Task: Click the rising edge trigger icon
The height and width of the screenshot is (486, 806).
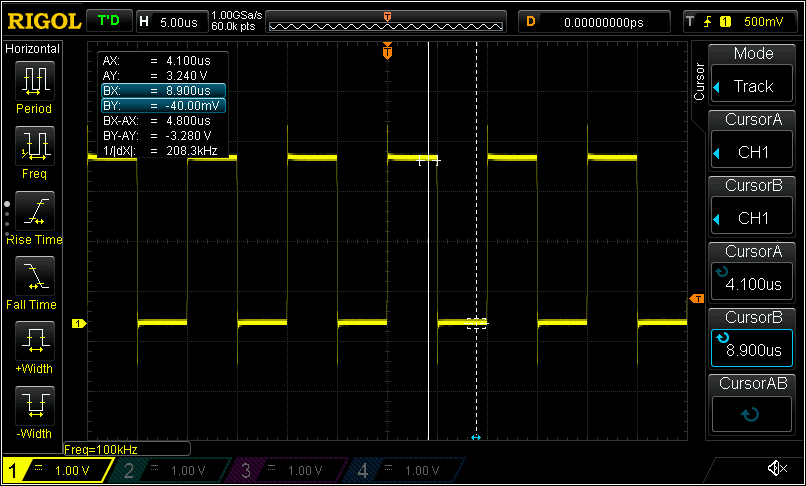Action: (708, 22)
